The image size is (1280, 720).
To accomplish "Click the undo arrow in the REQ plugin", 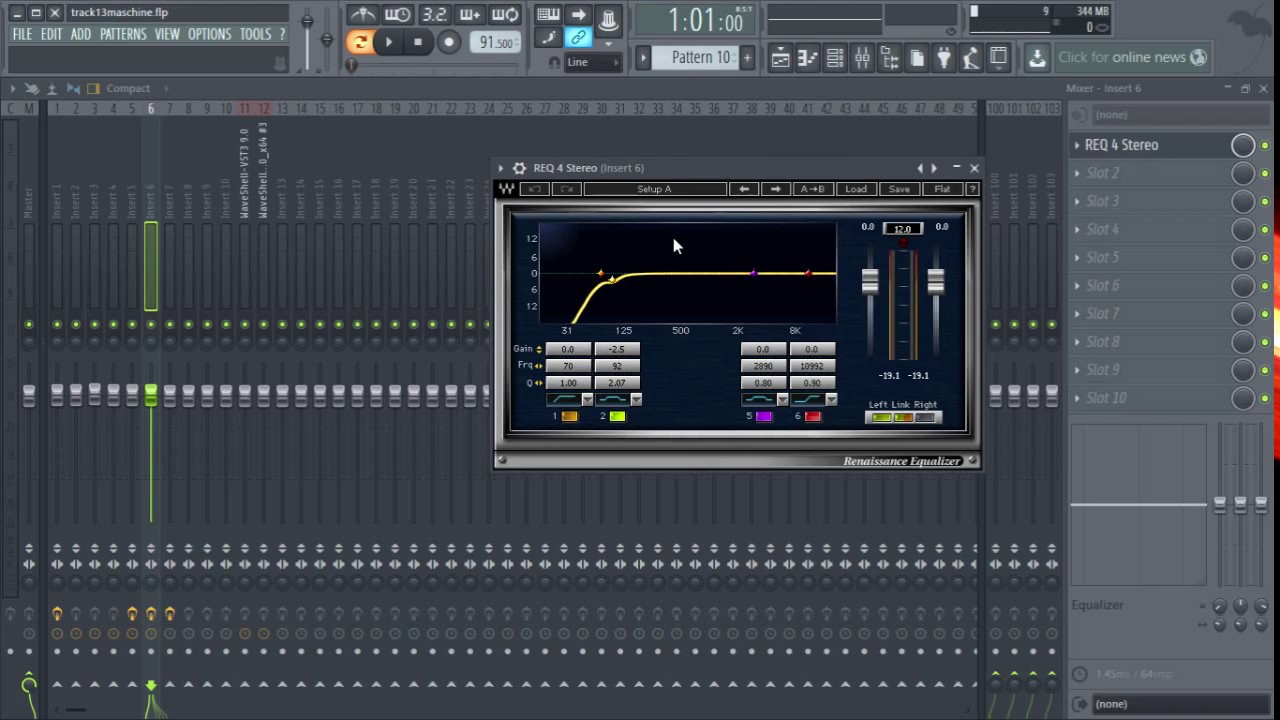I will click(535, 189).
